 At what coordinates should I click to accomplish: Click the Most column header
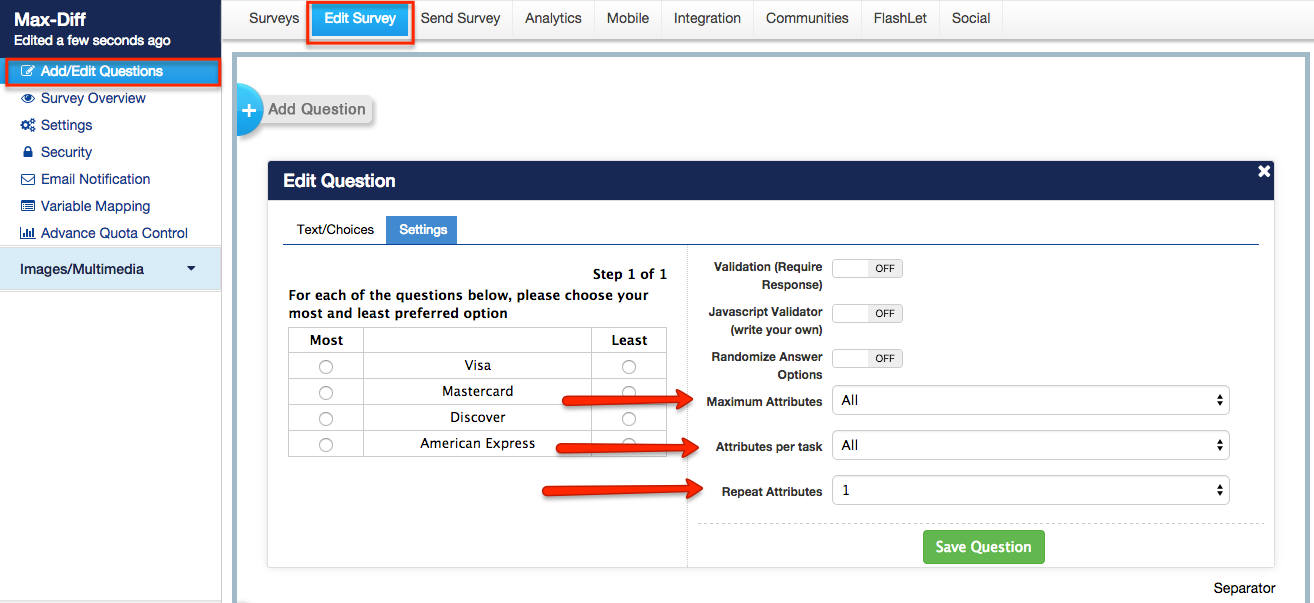[326, 340]
